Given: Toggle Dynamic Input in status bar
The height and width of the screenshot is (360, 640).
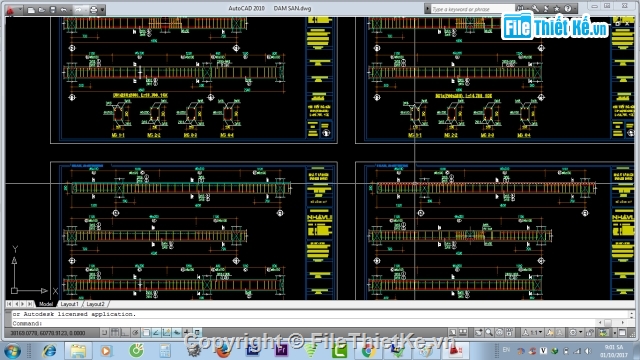Looking at the screenshot, I should coord(176,333).
